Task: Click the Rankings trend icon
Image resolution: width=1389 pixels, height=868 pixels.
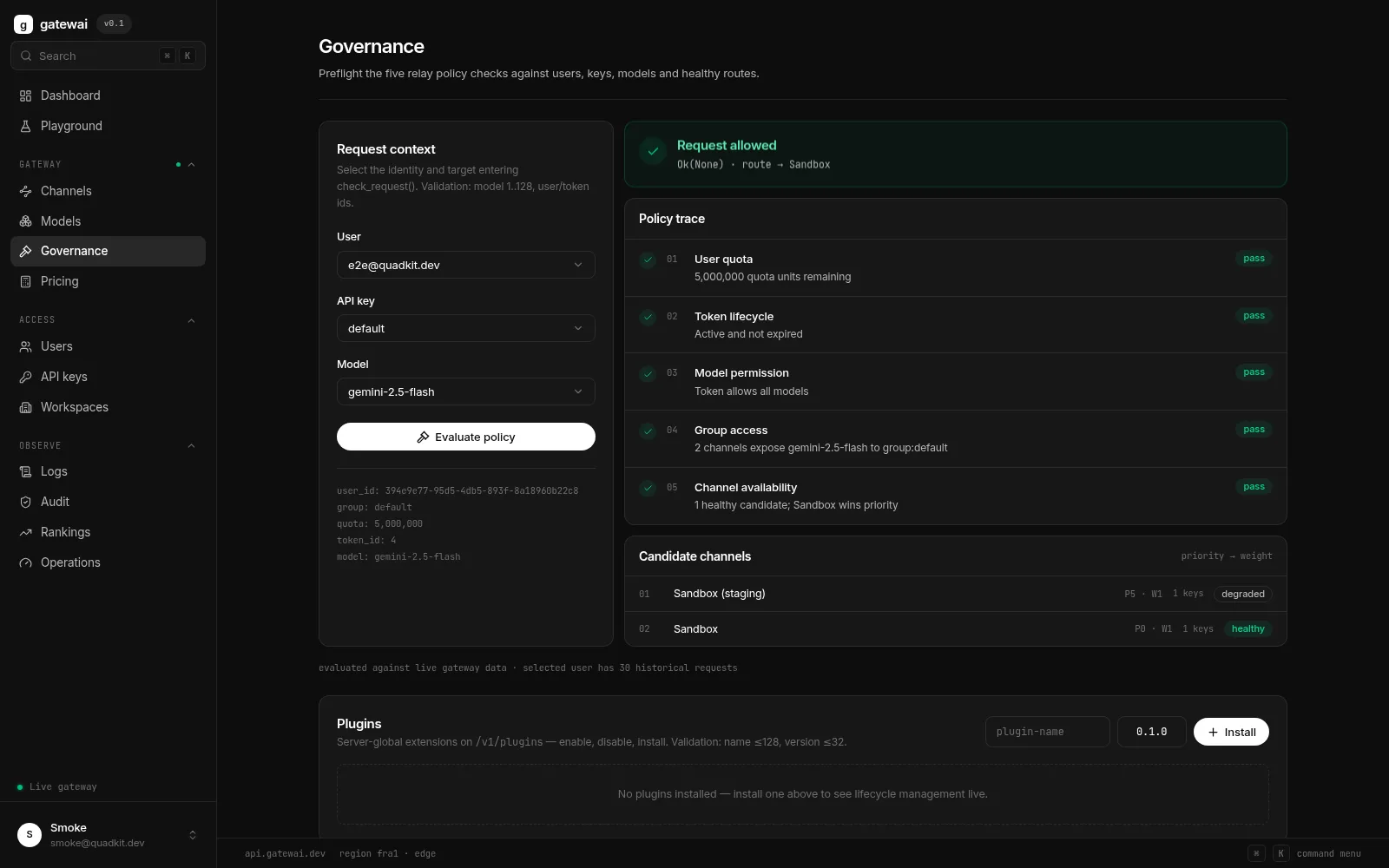Action: point(25,532)
